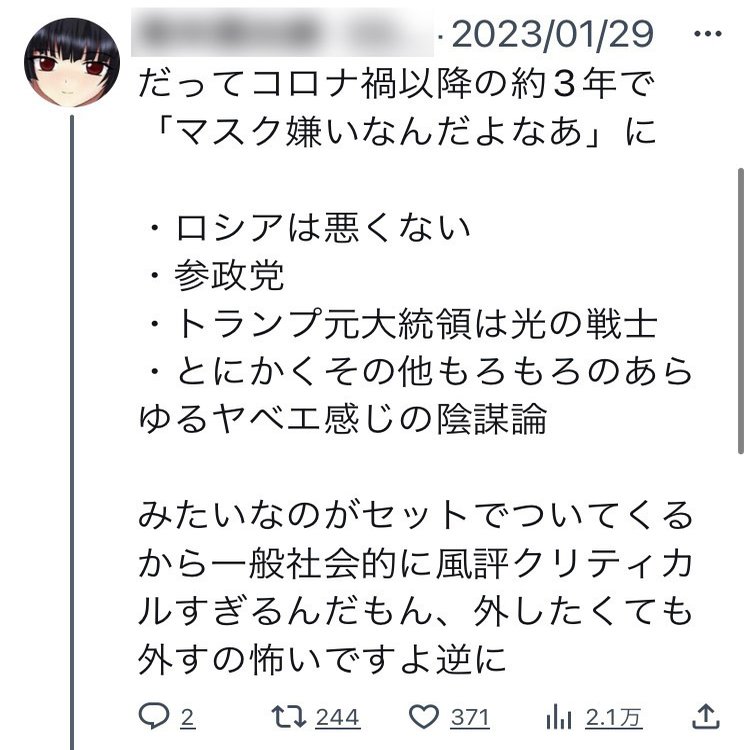Open the 2.1万 views count
This screenshot has height=750, width=750.
click(613, 718)
